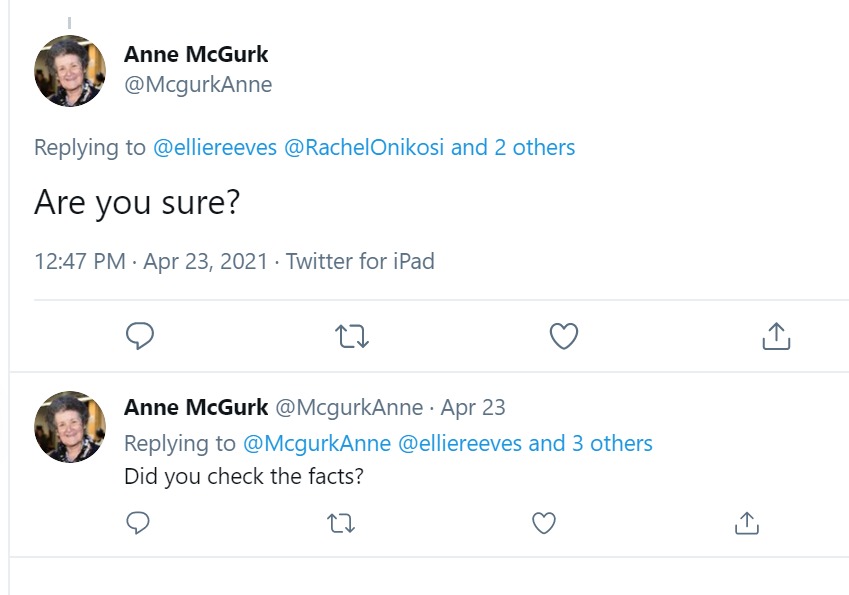This screenshot has height=595, width=849.
Task: Reply to "Did you check the facts?" tweet
Action: click(139, 522)
